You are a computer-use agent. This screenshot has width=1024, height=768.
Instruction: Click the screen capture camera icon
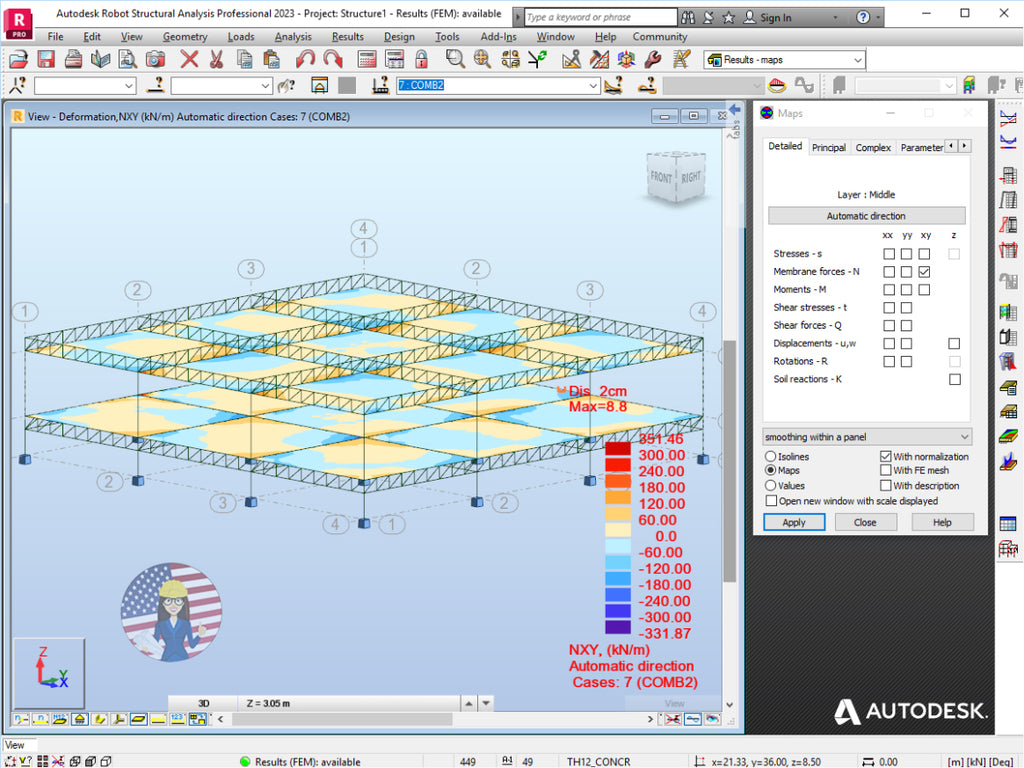point(156,58)
